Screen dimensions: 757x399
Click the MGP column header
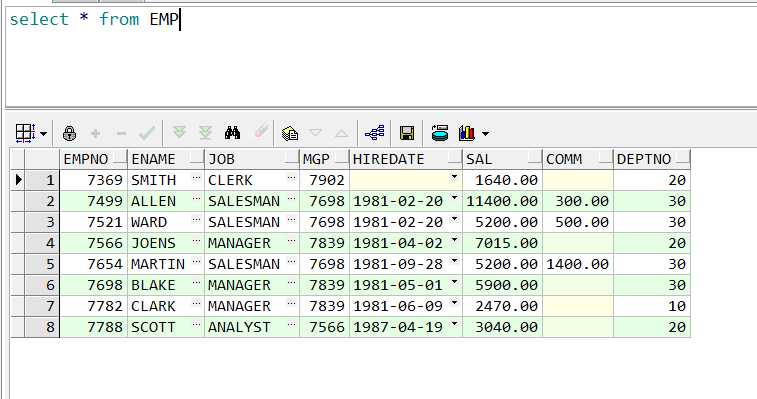coord(324,159)
